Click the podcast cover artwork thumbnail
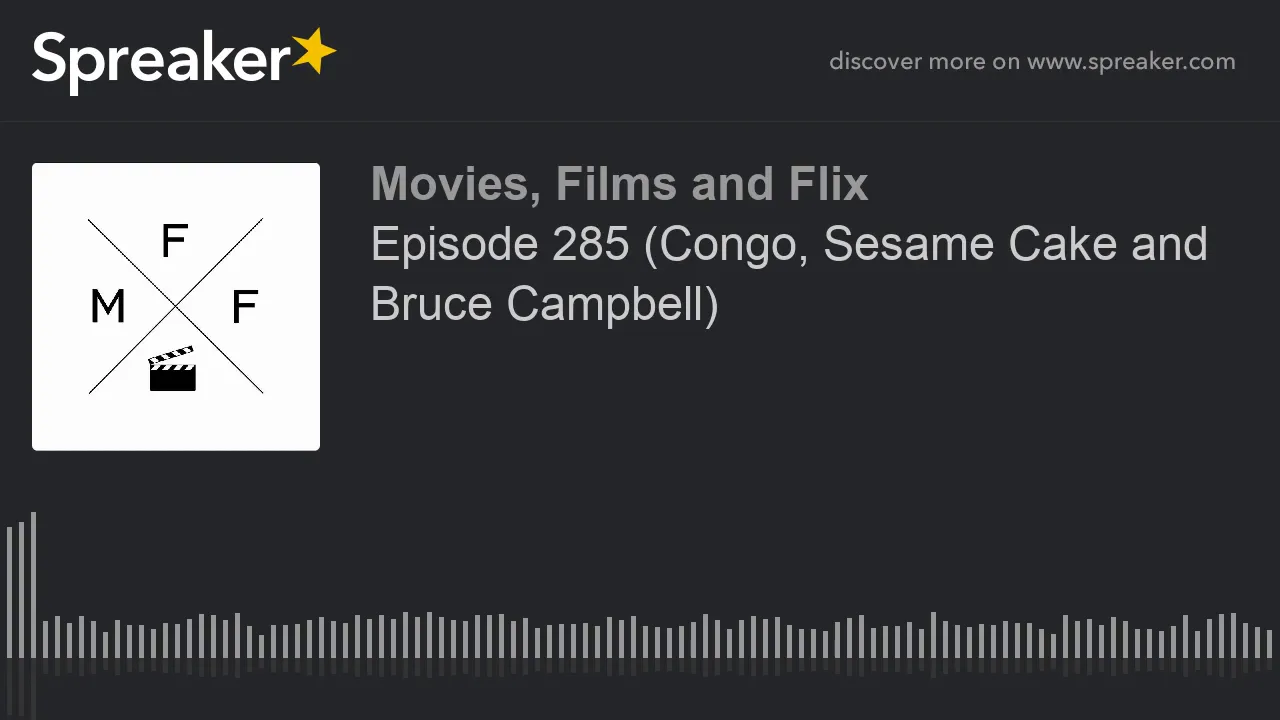The width and height of the screenshot is (1280, 720). pos(176,307)
